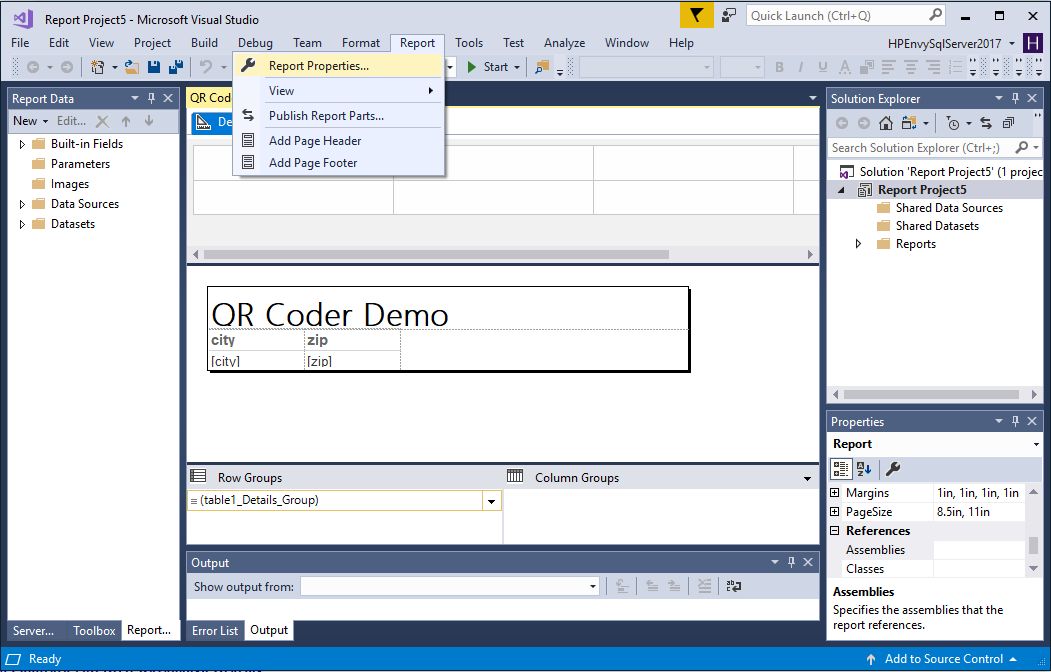Switch to the Toolbox tab

point(94,630)
